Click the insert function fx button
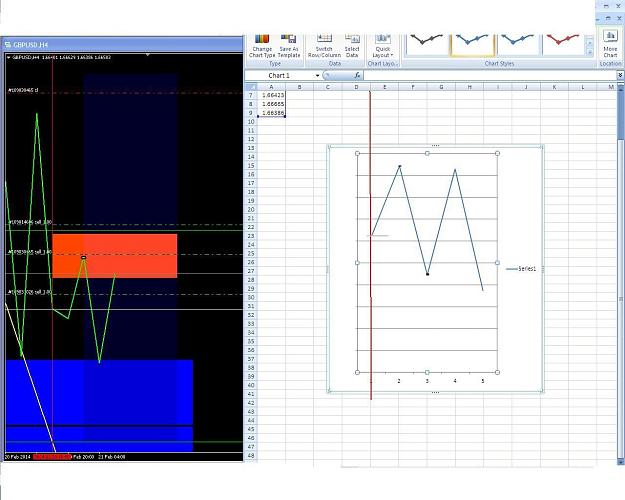625x500 pixels. coord(357,75)
